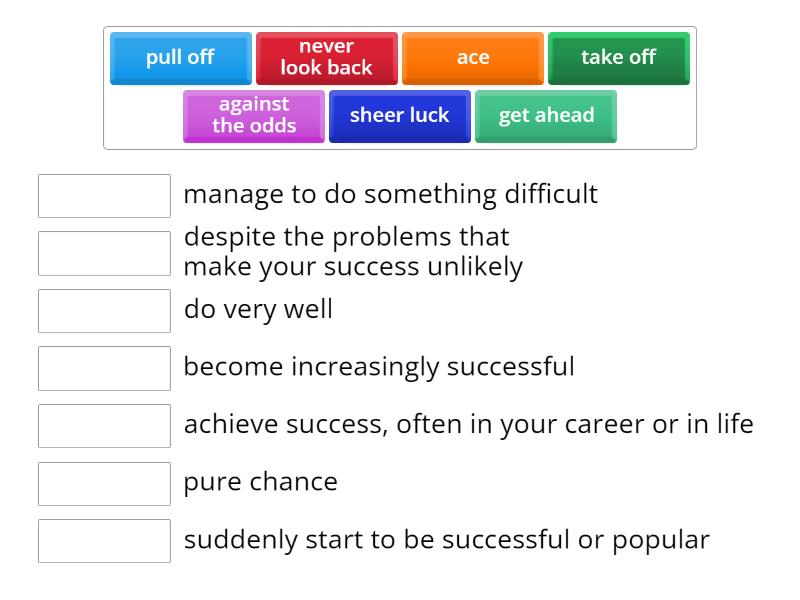Select the empty box next to 'pure chance'
The image size is (800, 600).
pyautogui.click(x=104, y=484)
